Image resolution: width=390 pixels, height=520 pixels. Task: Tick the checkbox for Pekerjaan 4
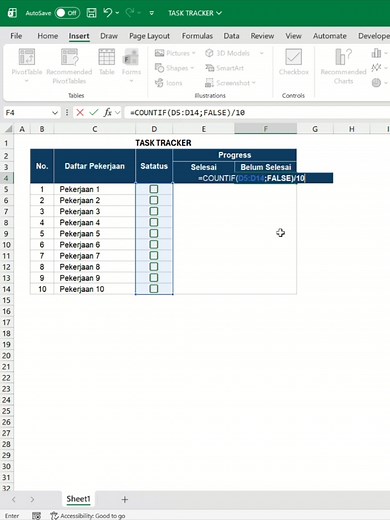[154, 222]
